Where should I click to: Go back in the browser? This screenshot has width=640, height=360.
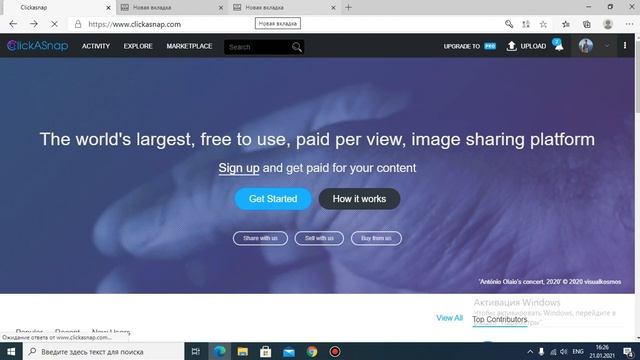(13, 24)
